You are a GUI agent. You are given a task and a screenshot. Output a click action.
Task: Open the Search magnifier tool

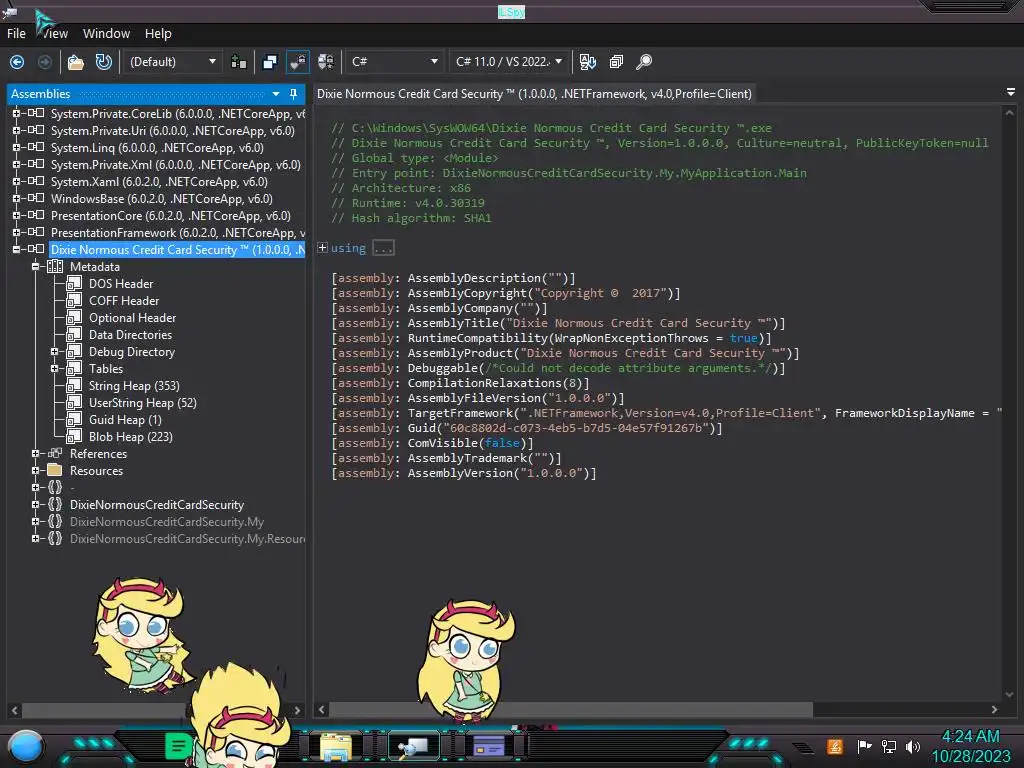point(644,62)
